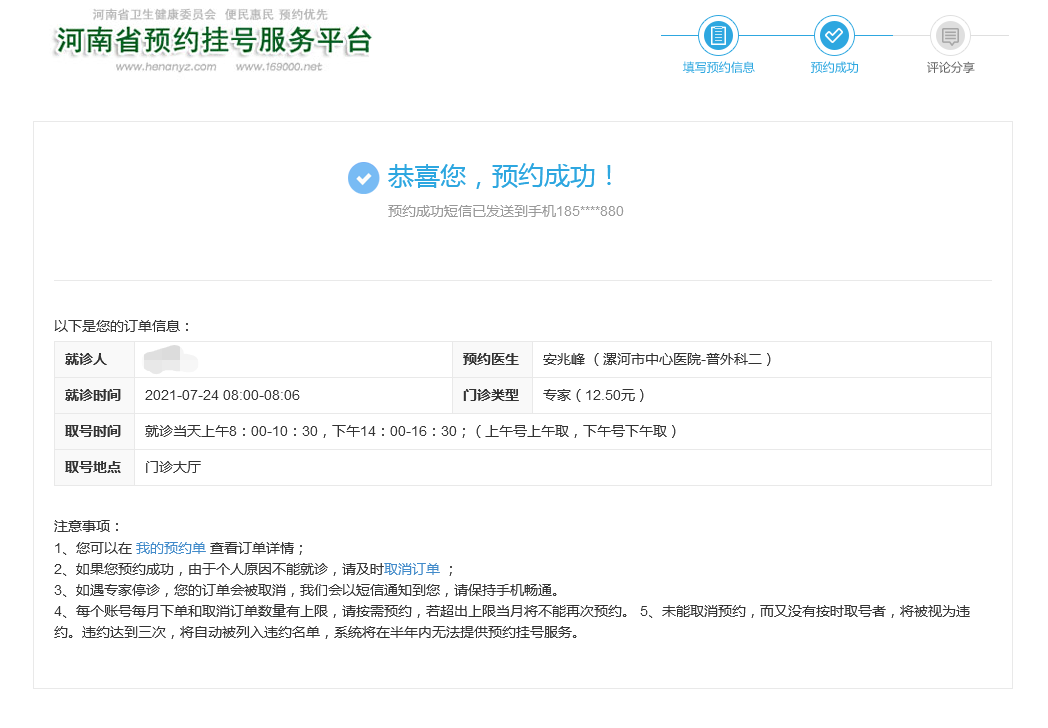
Task: Click the 取消订单 link
Action: (x=412, y=569)
